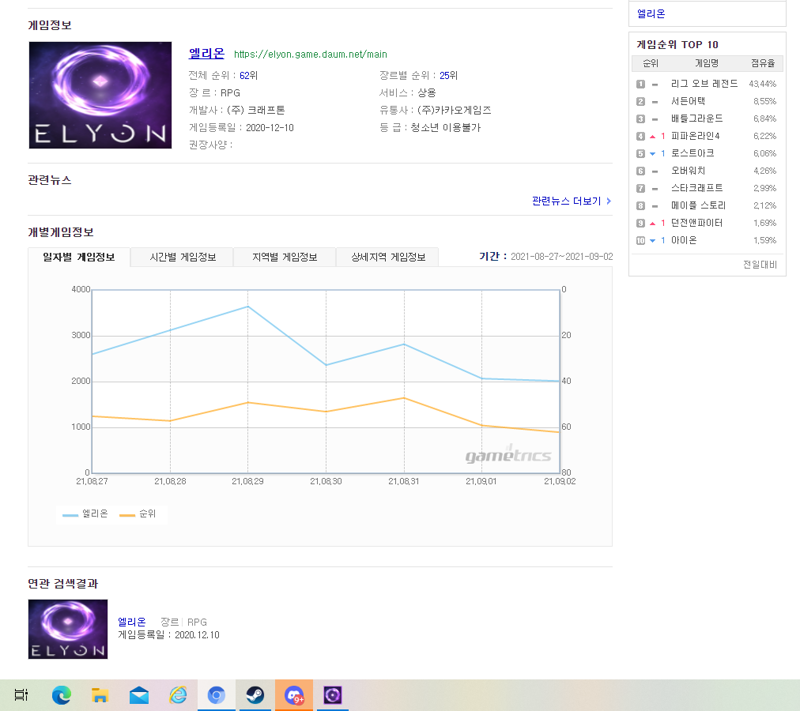This screenshot has width=800, height=711.
Task: Show the 상세지역 게임정보 tab
Action: click(388, 257)
